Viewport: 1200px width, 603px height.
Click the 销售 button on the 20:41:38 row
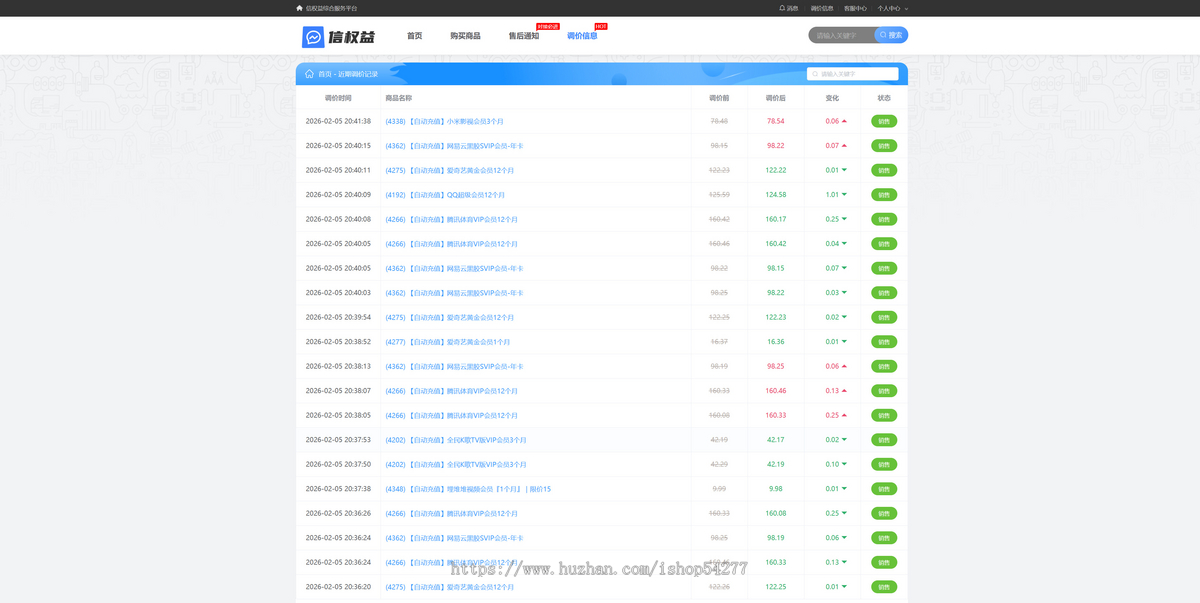pyautogui.click(x=884, y=121)
